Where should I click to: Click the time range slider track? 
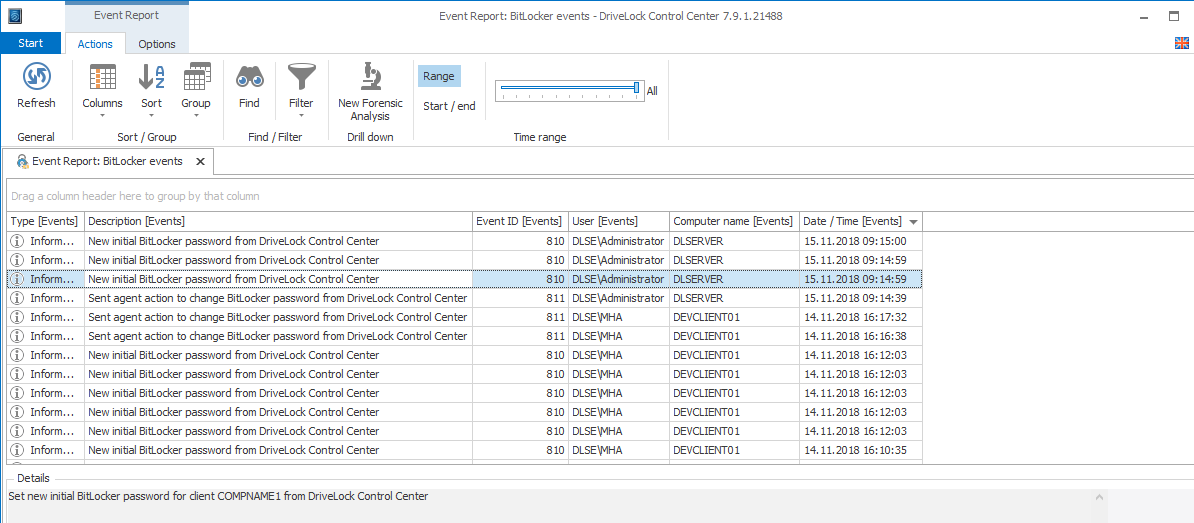click(567, 88)
